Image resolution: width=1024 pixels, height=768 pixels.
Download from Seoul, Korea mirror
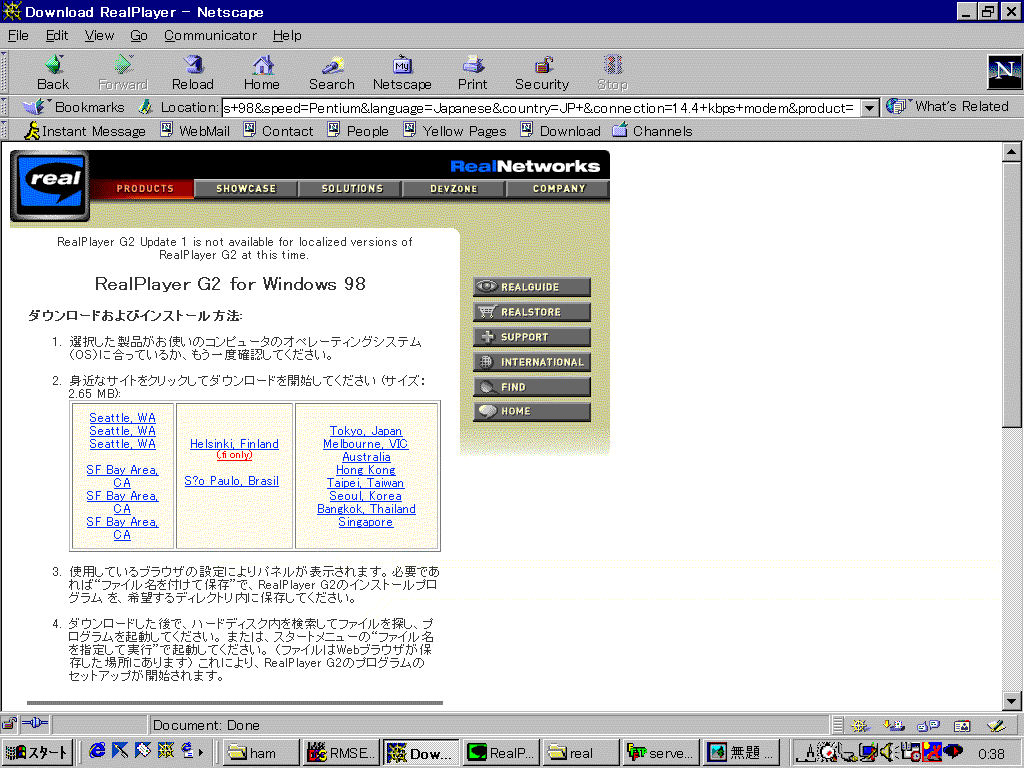(x=366, y=496)
